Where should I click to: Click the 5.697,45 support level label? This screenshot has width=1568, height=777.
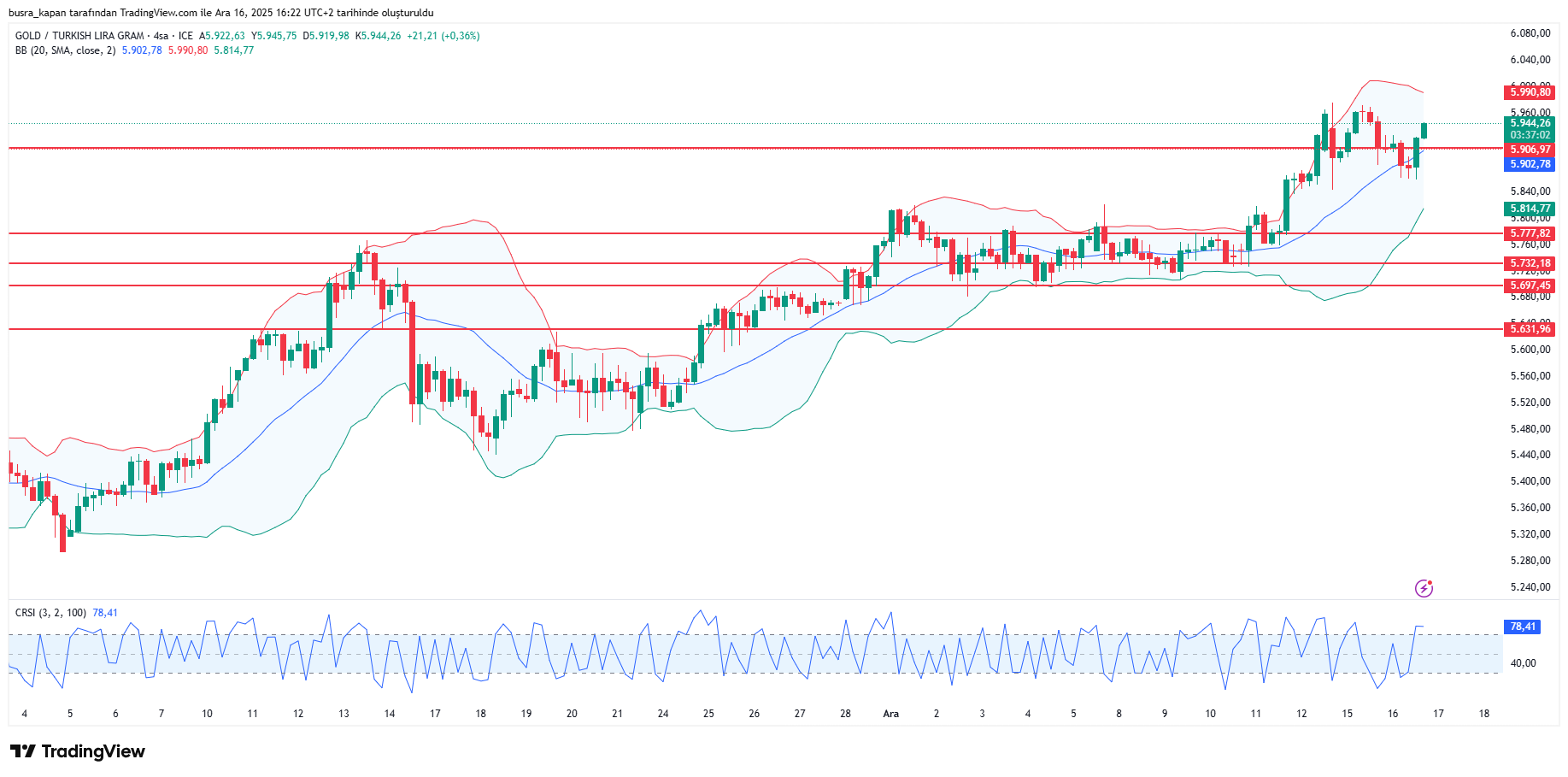click(x=1529, y=285)
